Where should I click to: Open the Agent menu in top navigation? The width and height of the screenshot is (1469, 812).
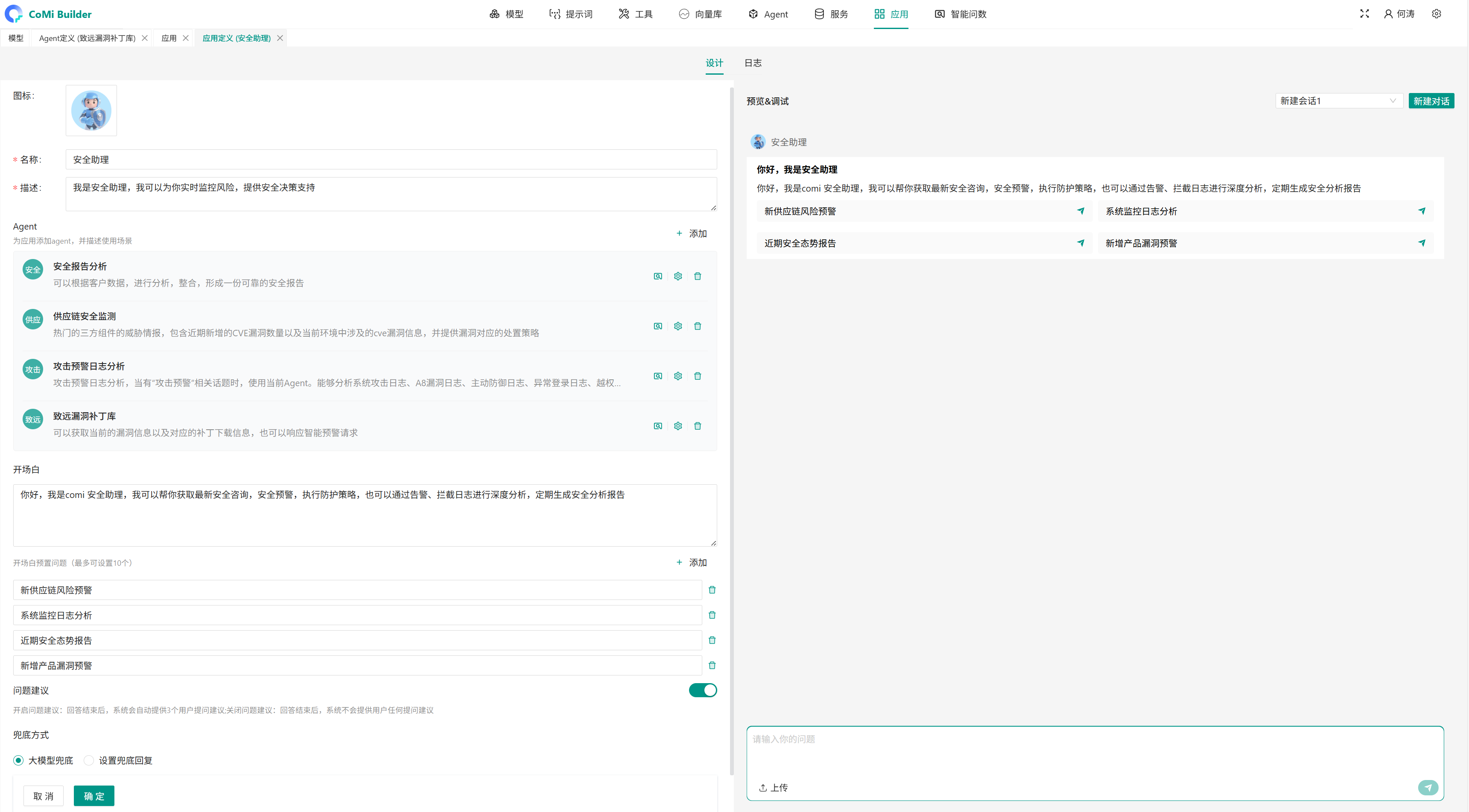(x=768, y=14)
